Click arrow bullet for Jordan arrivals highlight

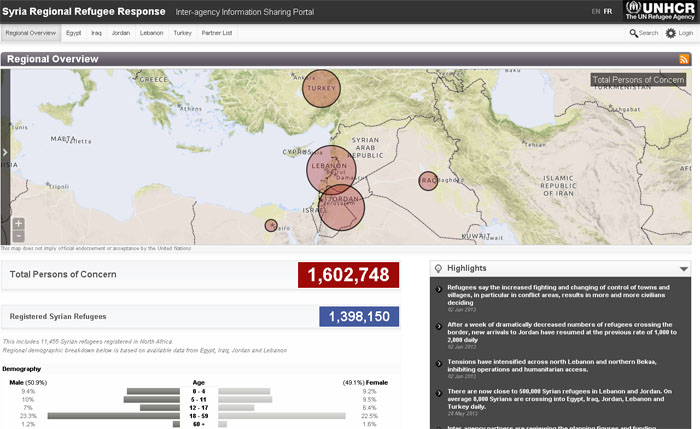click(x=438, y=326)
